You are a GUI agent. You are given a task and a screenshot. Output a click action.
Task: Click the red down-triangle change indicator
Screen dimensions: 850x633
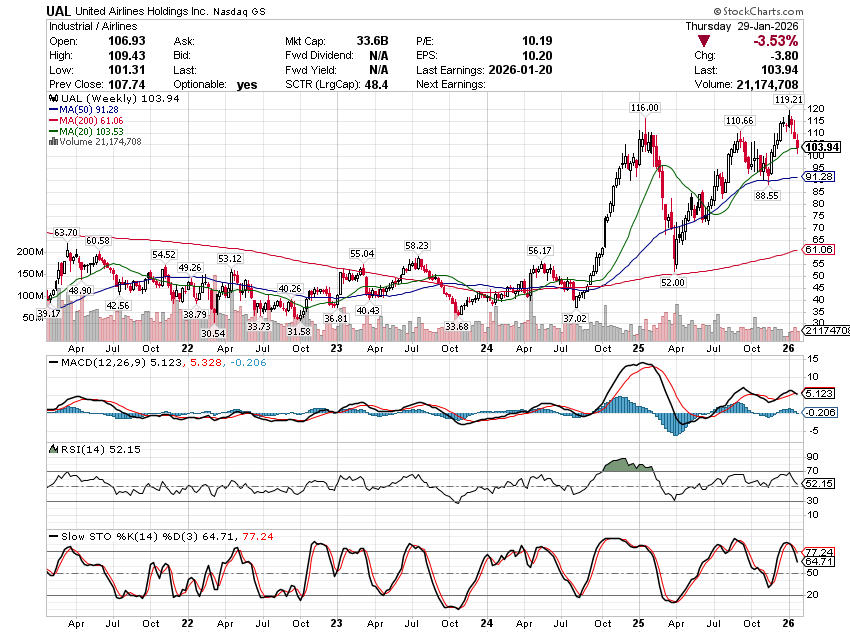705,41
